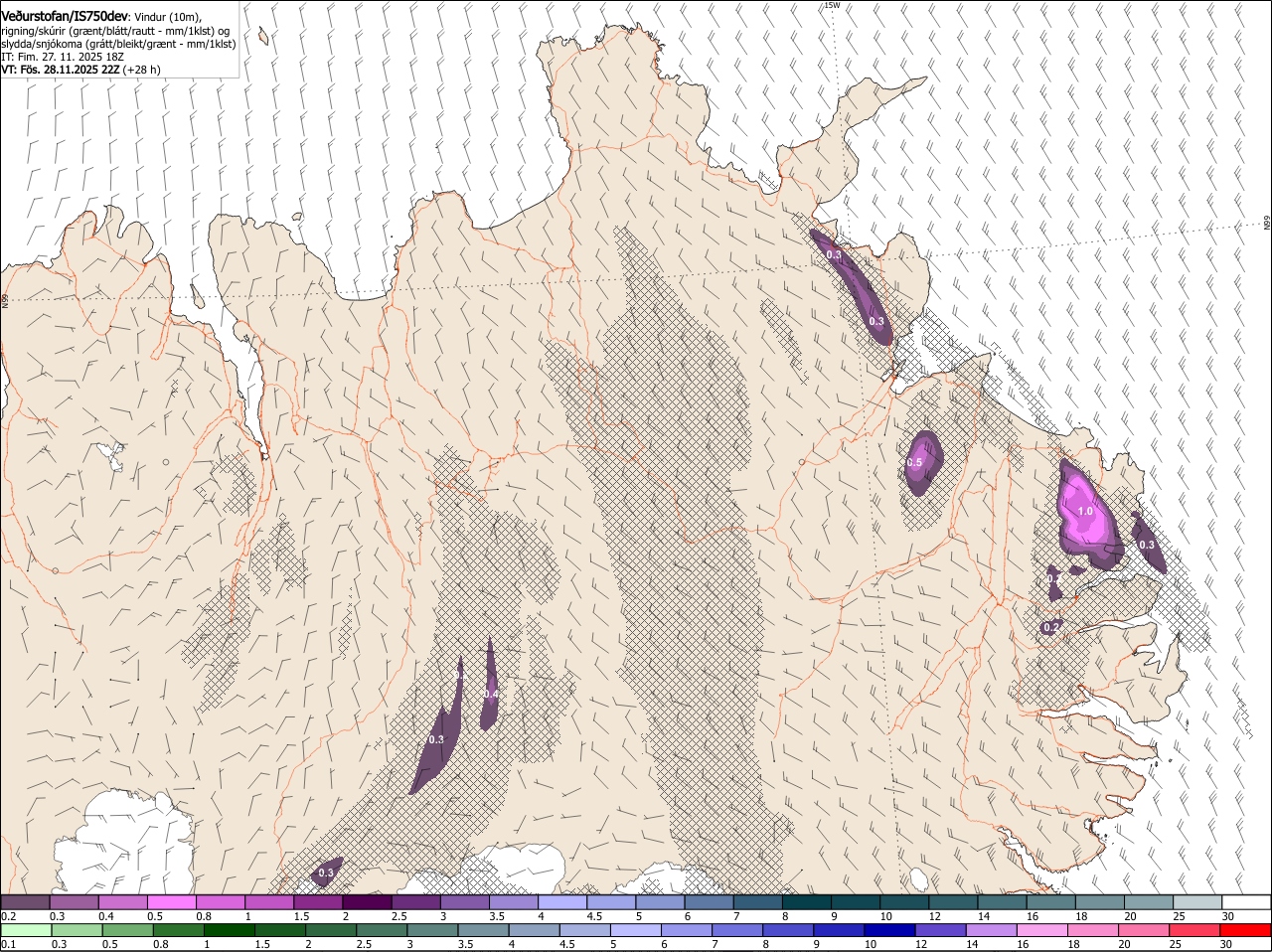Click the 1.0 value on the bright pink patch
1272x952 pixels.
click(1085, 511)
